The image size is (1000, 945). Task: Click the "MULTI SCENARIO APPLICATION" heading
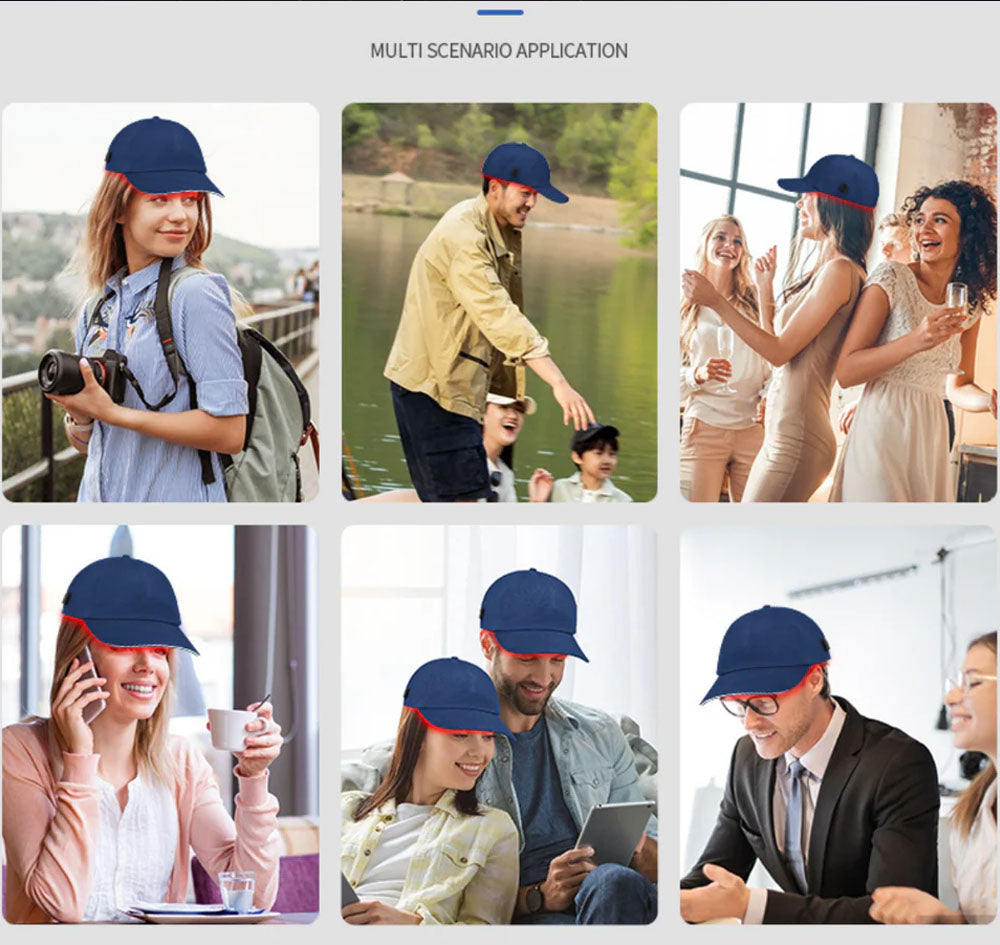click(499, 51)
